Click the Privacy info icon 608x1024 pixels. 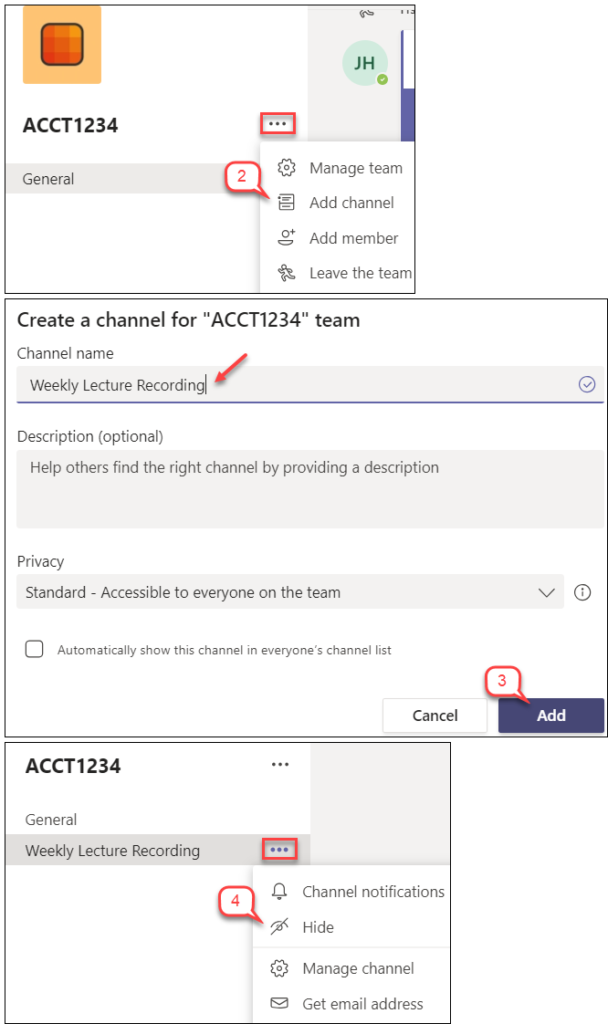pos(582,592)
